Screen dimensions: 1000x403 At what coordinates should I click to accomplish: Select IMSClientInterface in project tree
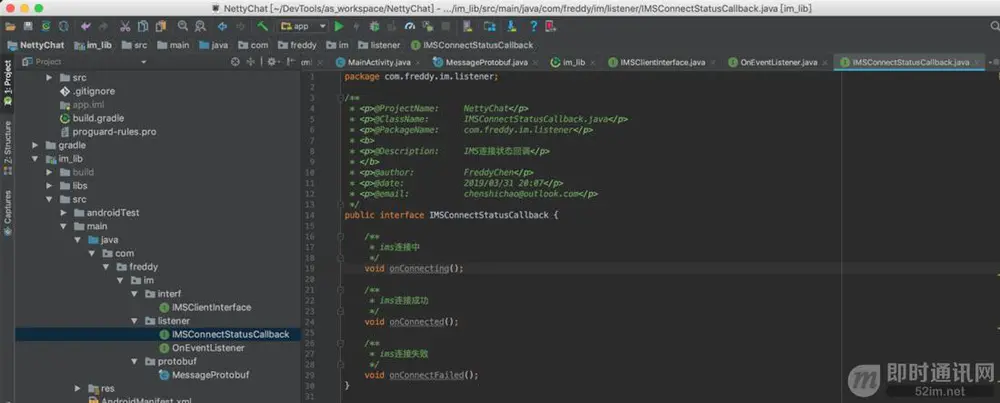pyautogui.click(x=205, y=307)
